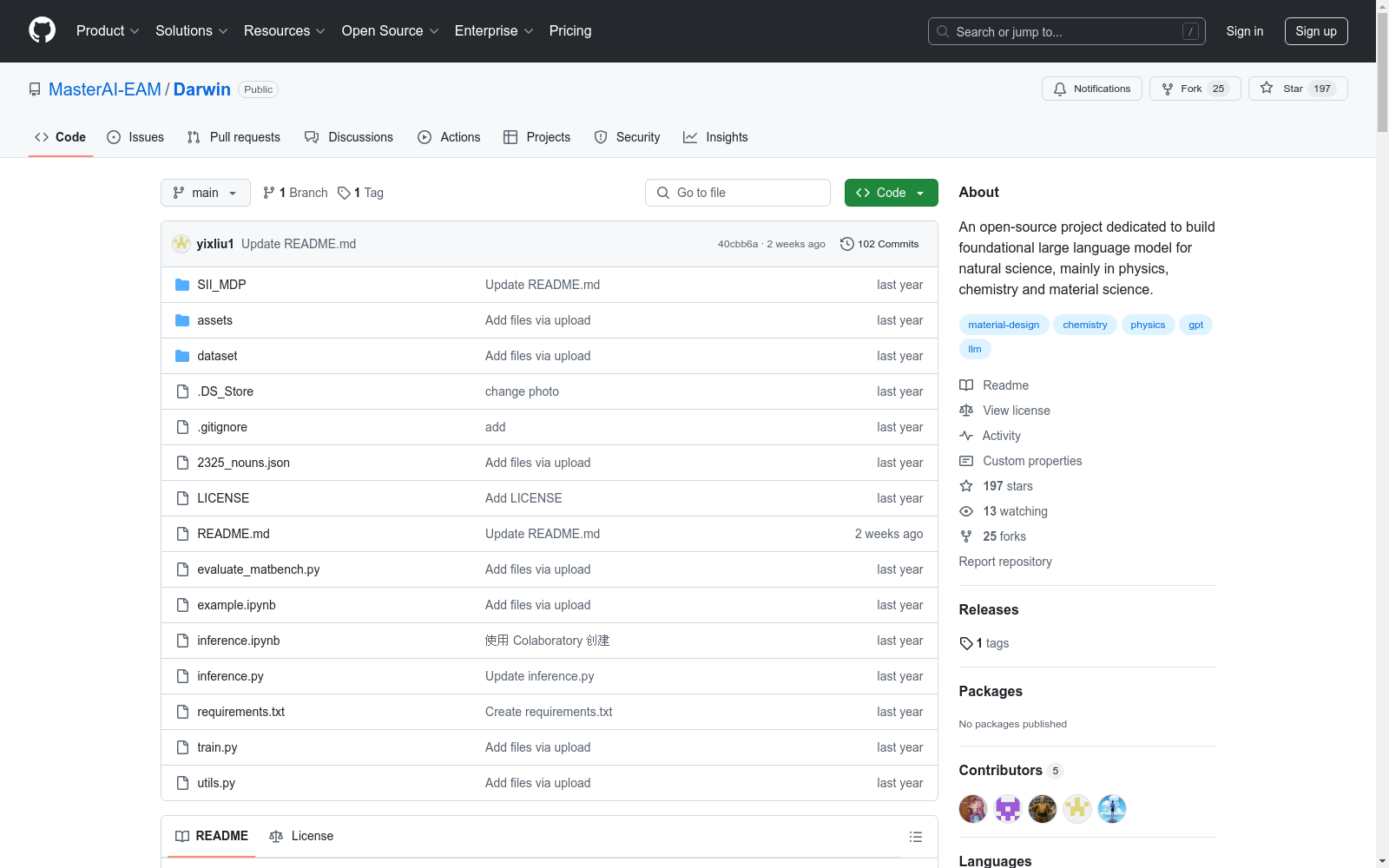Open commit hash 40cbb6a

click(738, 244)
